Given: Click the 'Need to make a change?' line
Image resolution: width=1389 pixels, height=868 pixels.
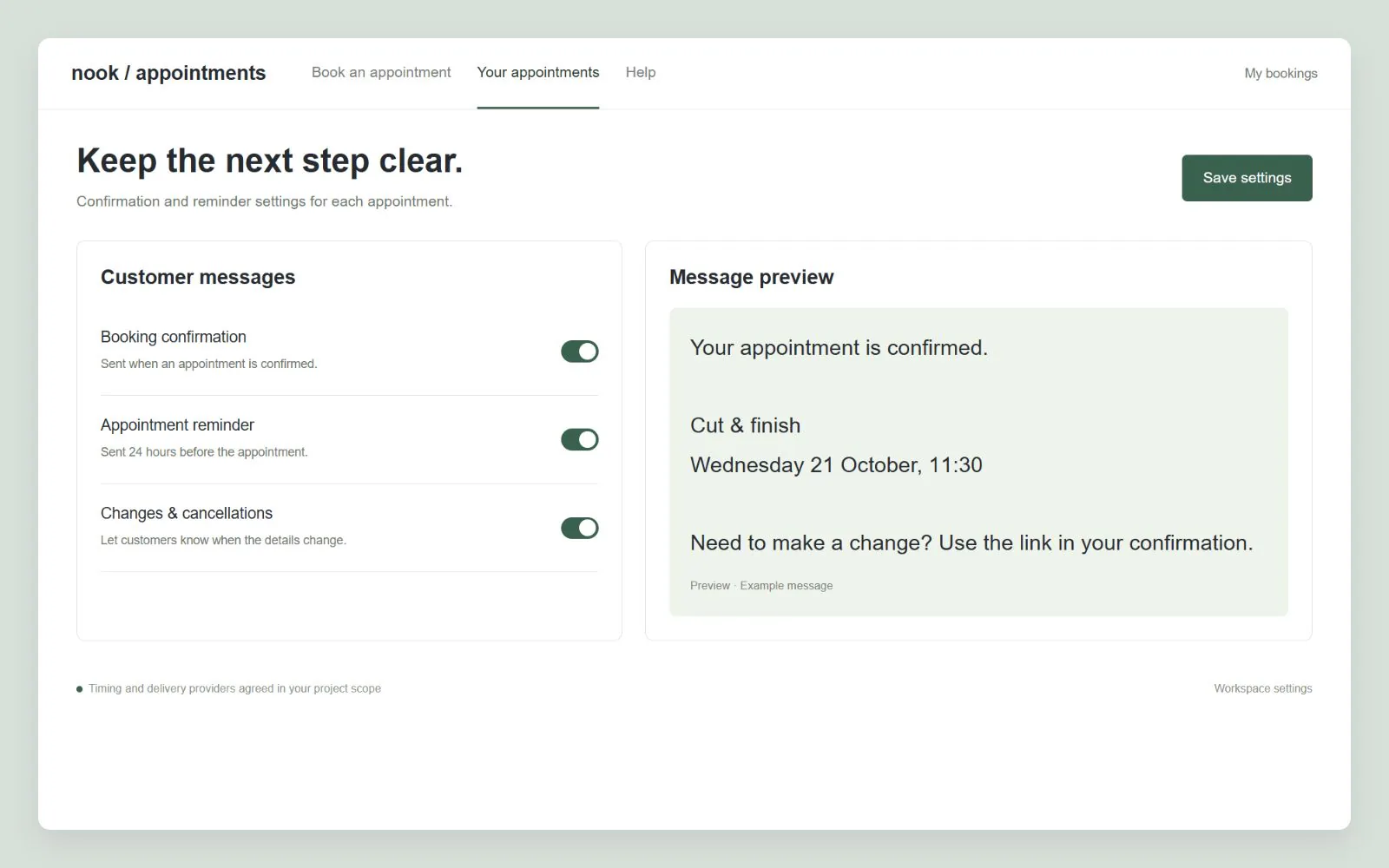Looking at the screenshot, I should (x=971, y=543).
